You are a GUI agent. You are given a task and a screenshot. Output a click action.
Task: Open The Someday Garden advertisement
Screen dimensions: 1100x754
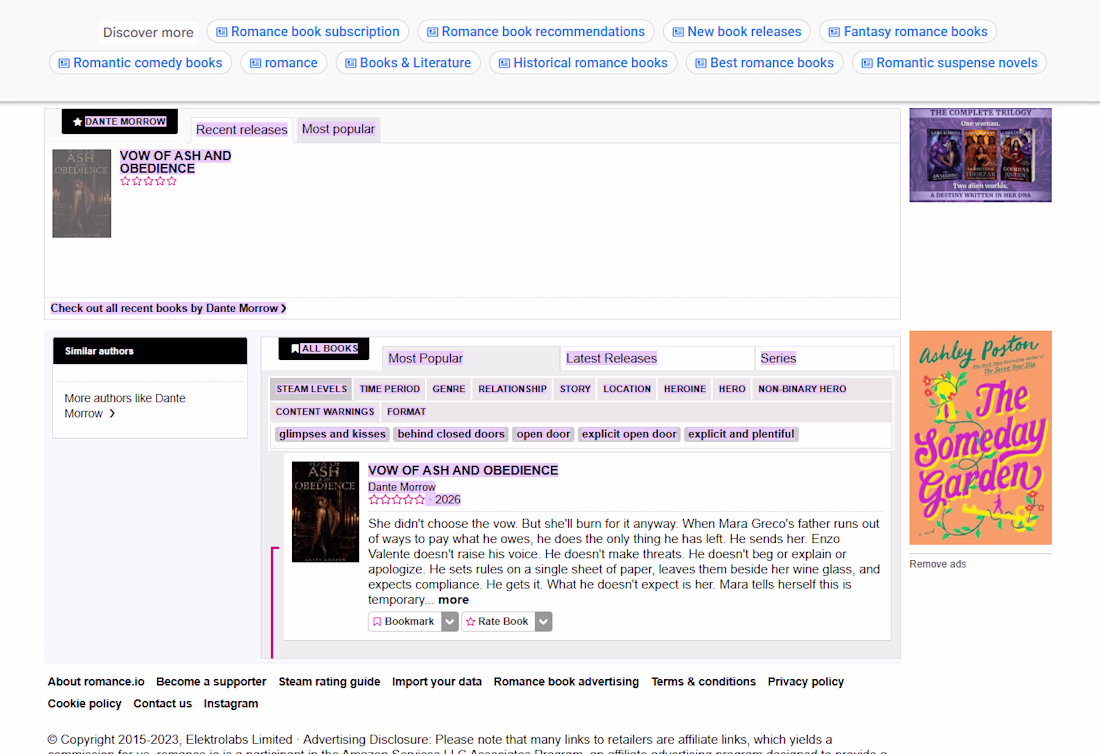980,438
